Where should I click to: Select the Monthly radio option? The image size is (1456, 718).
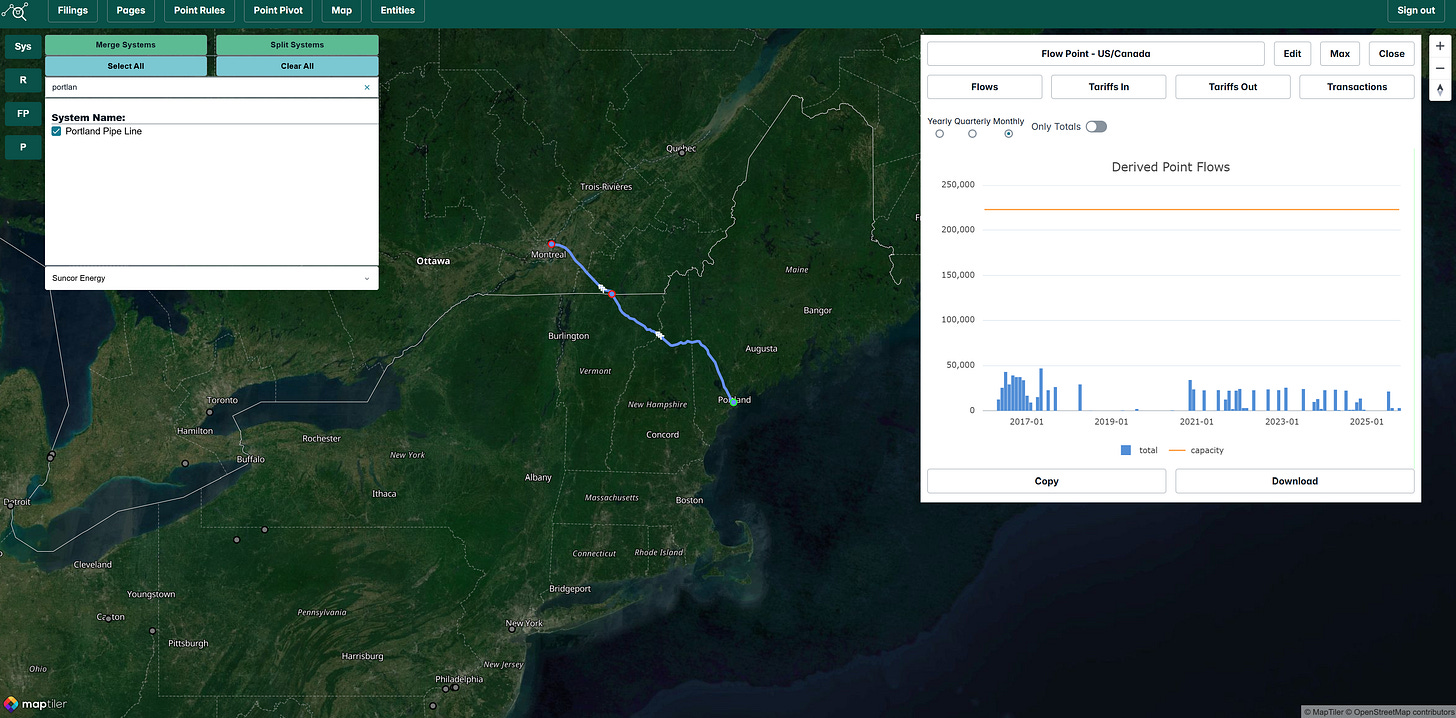(x=1008, y=133)
